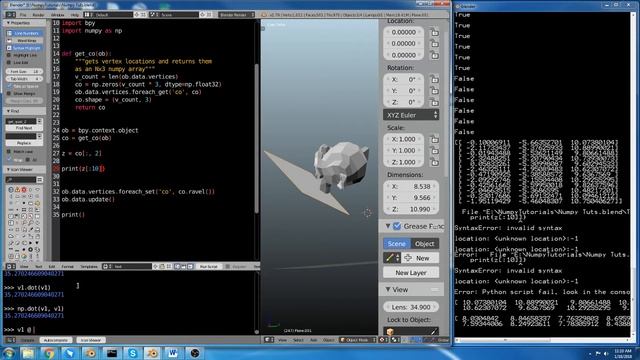This screenshot has height=360, width=640.
Task: Click the Autocomplete button in console
Action: coord(56,340)
